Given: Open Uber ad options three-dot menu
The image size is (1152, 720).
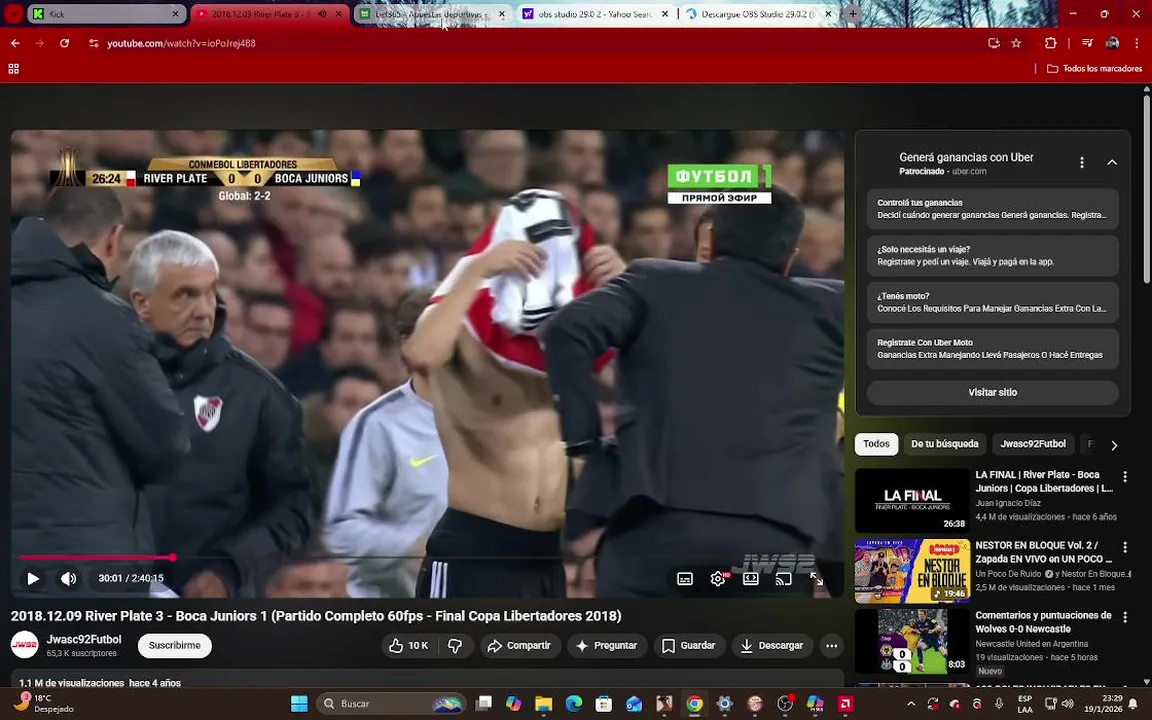Looking at the screenshot, I should tap(1081, 162).
